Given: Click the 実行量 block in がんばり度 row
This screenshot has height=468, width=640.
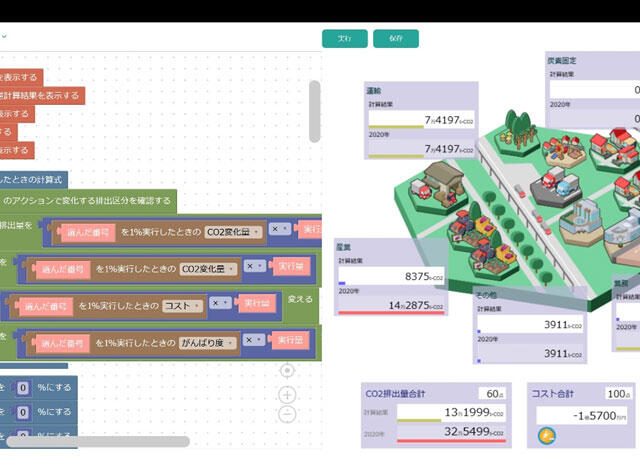Looking at the screenshot, I should pos(291,341).
